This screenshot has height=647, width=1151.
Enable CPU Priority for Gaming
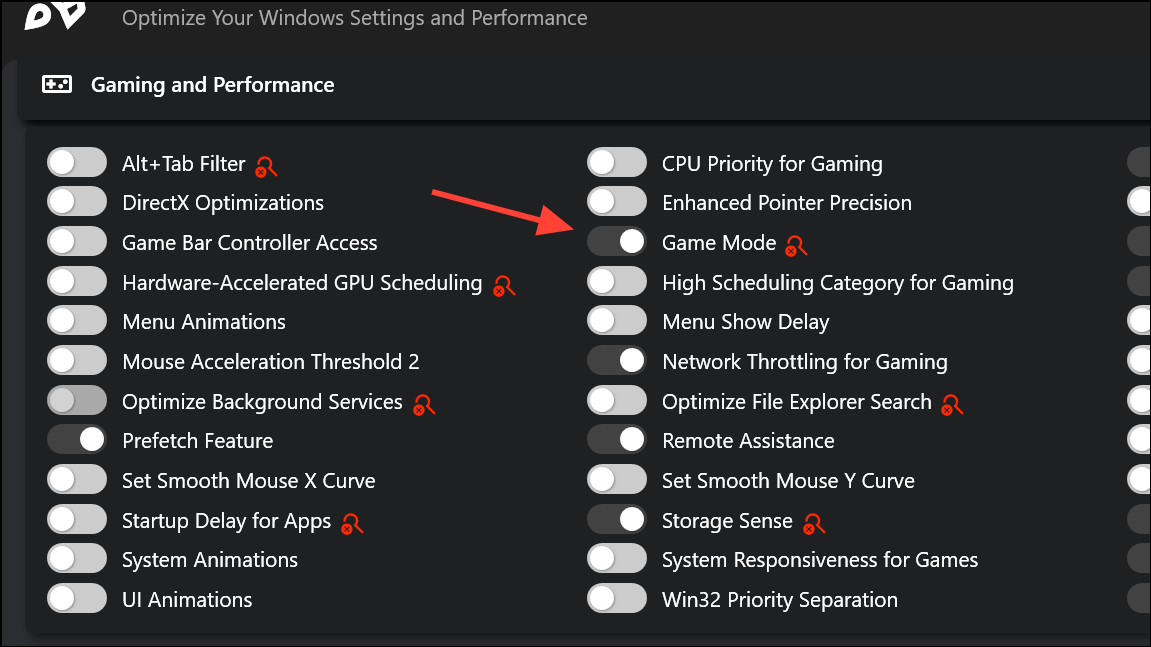coord(617,162)
